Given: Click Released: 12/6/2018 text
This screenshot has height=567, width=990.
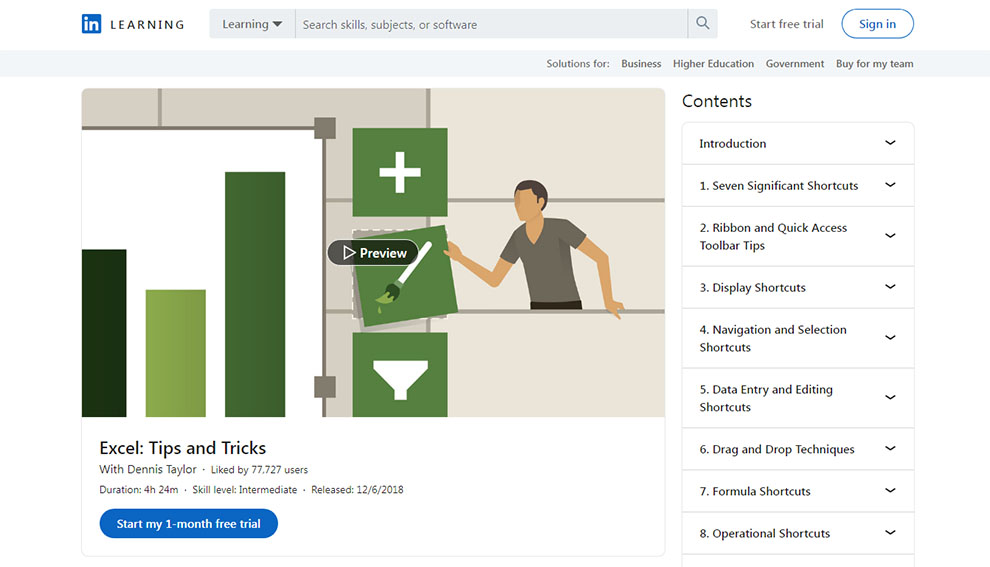Looking at the screenshot, I should pos(357,489).
